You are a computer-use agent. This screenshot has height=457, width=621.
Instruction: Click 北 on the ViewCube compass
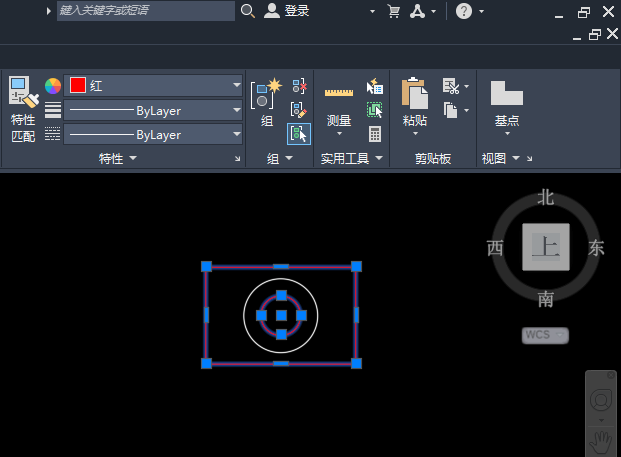tap(545, 197)
